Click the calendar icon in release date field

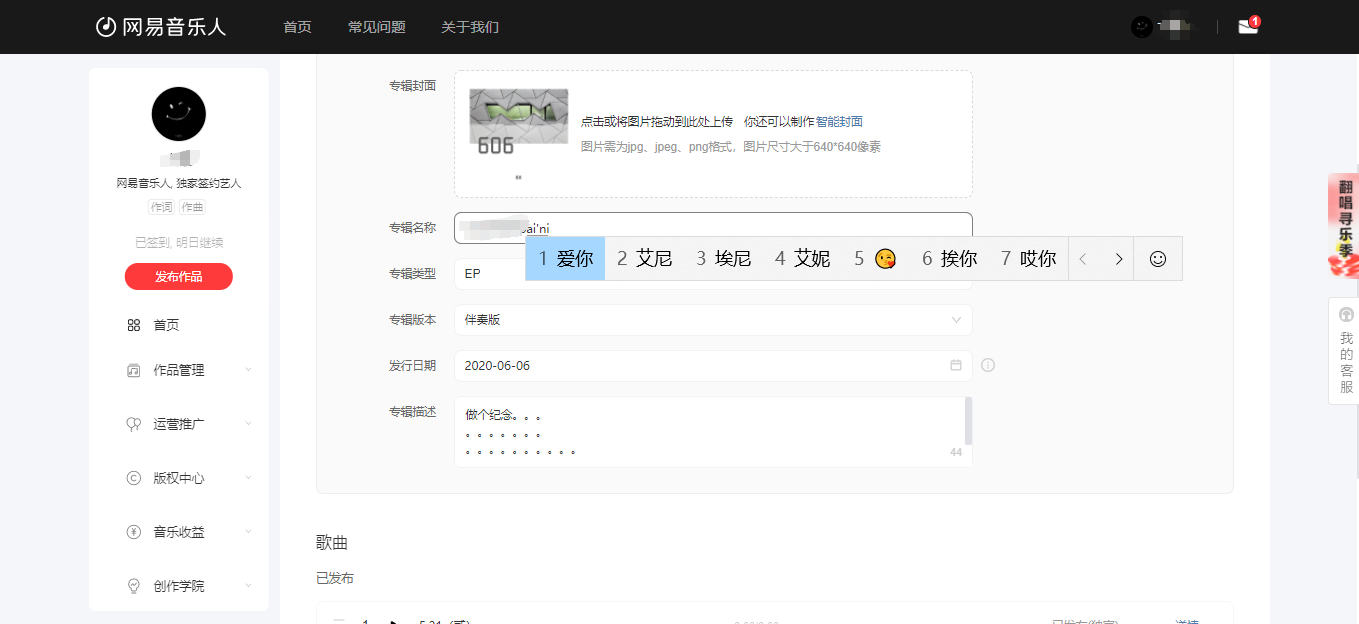(955, 365)
